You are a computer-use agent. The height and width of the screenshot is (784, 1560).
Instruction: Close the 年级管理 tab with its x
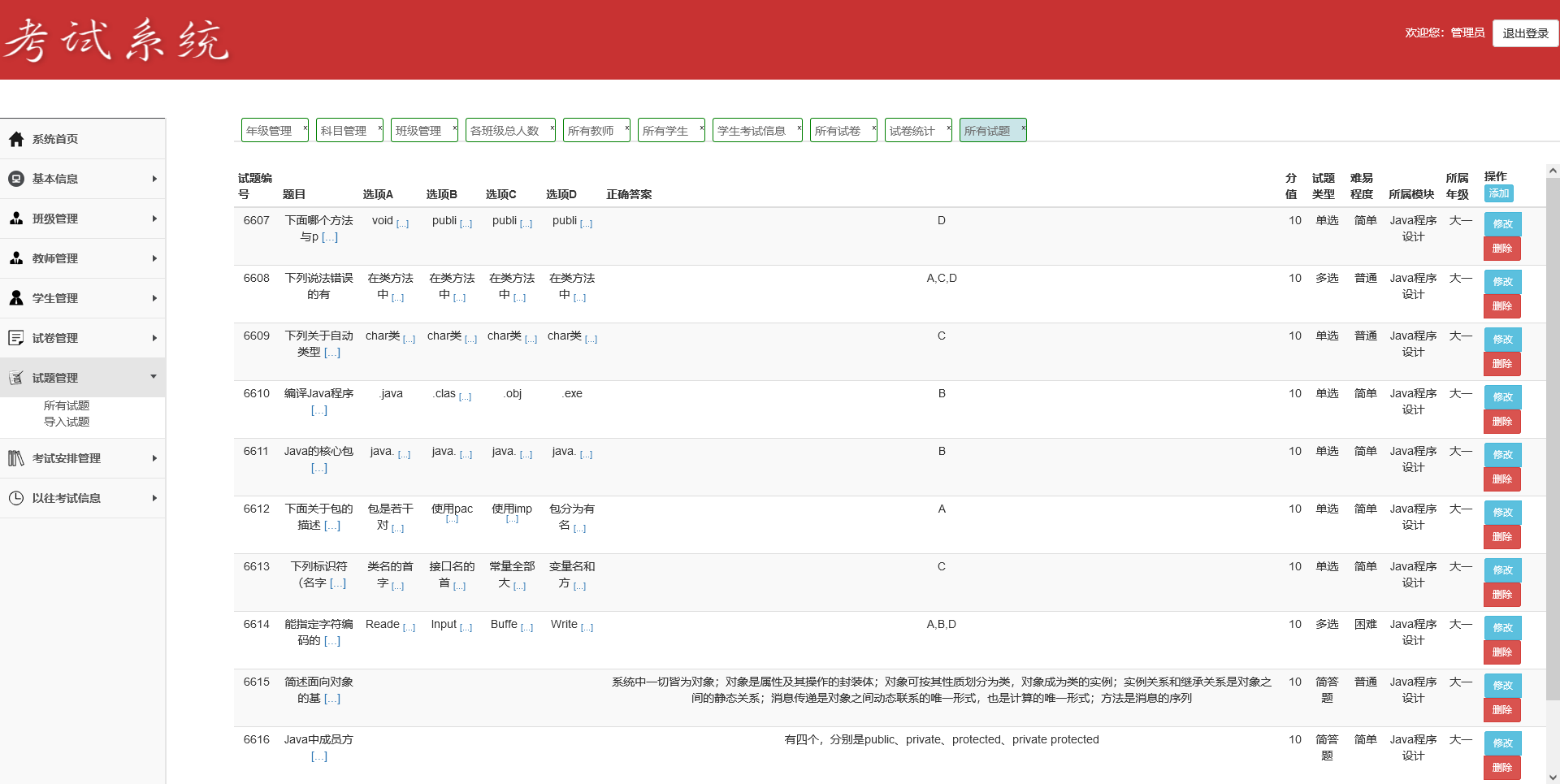pyautogui.click(x=305, y=128)
